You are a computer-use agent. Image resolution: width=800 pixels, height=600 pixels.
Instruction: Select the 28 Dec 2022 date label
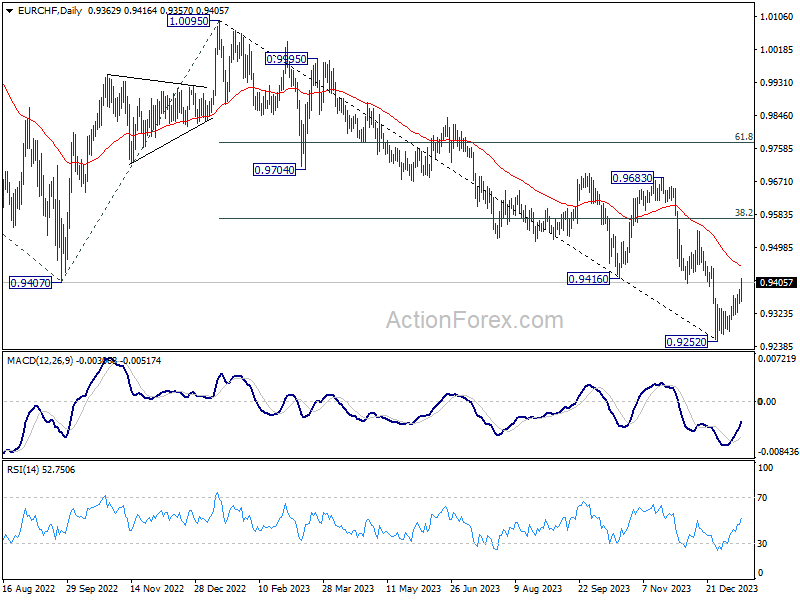[x=220, y=588]
